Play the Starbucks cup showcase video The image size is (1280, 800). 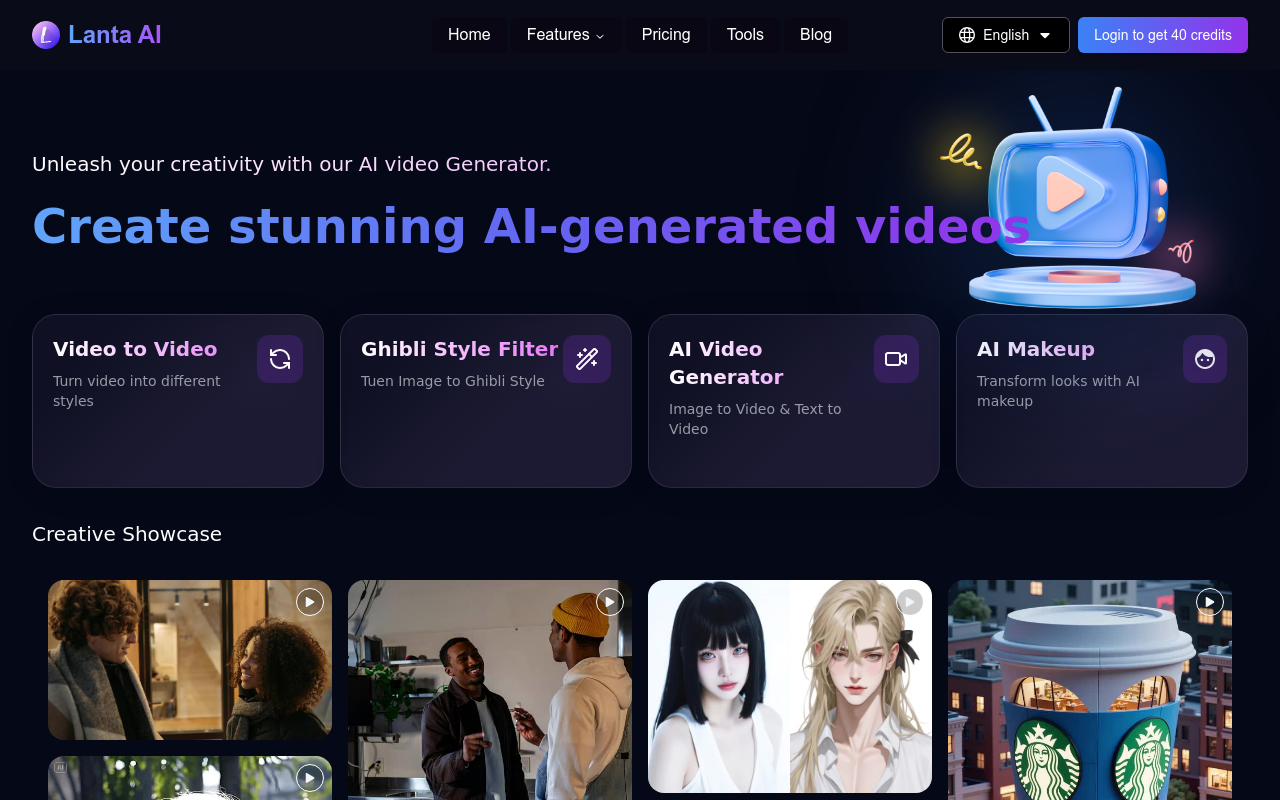coord(1210,602)
